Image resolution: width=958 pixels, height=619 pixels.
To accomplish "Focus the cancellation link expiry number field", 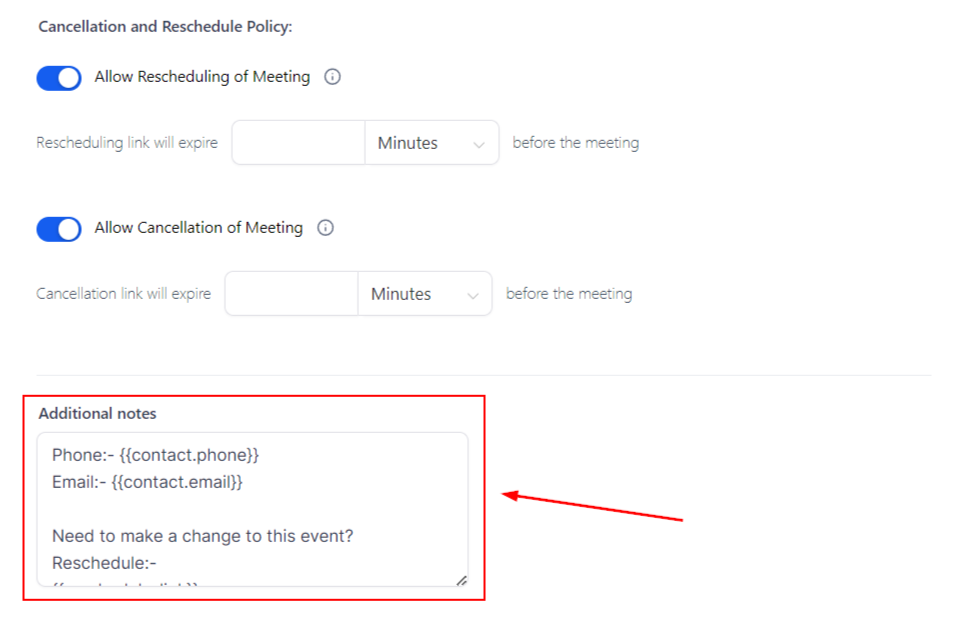I will tap(291, 295).
